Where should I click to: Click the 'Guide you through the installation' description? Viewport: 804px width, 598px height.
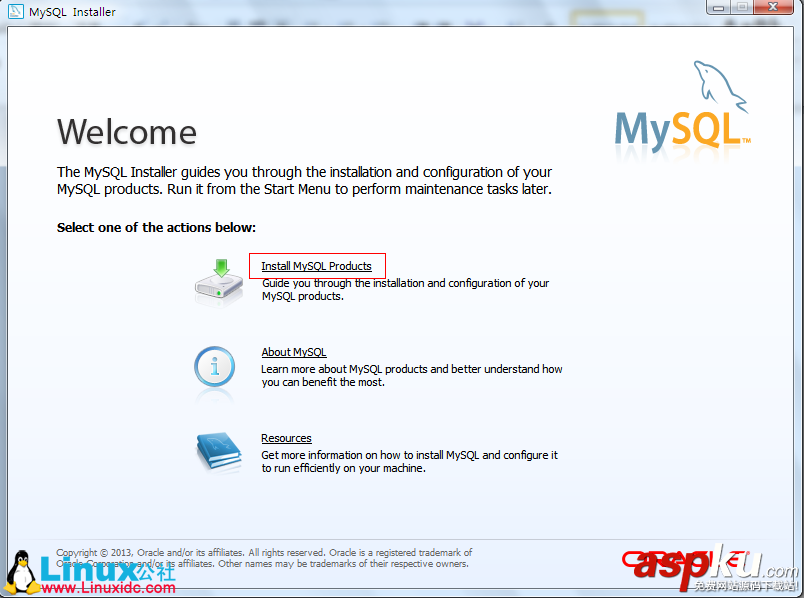(405, 290)
